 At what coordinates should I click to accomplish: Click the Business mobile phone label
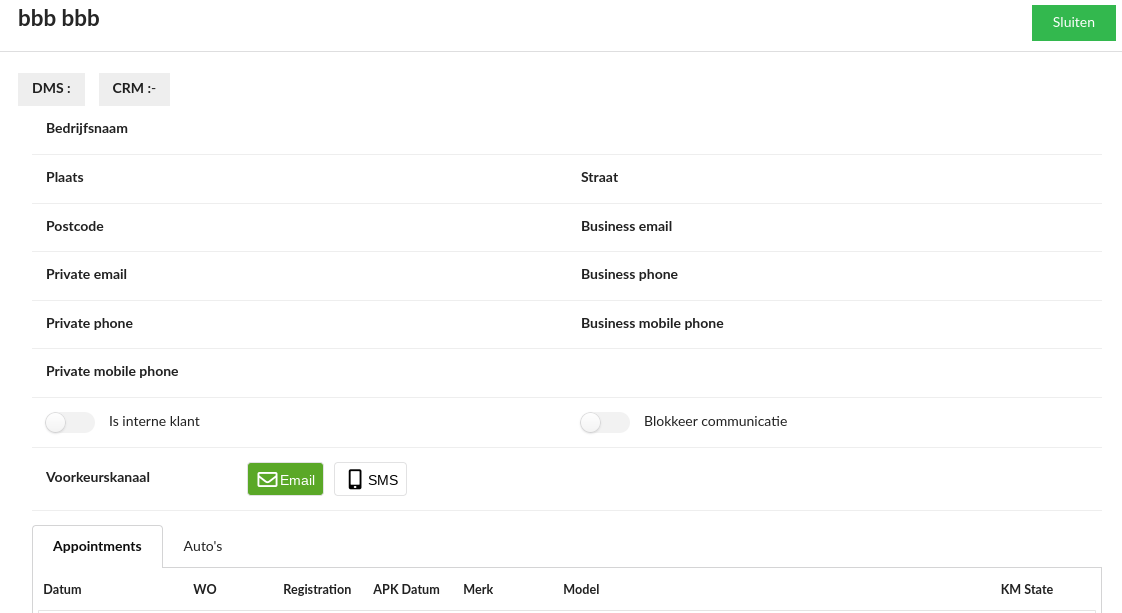(x=652, y=323)
